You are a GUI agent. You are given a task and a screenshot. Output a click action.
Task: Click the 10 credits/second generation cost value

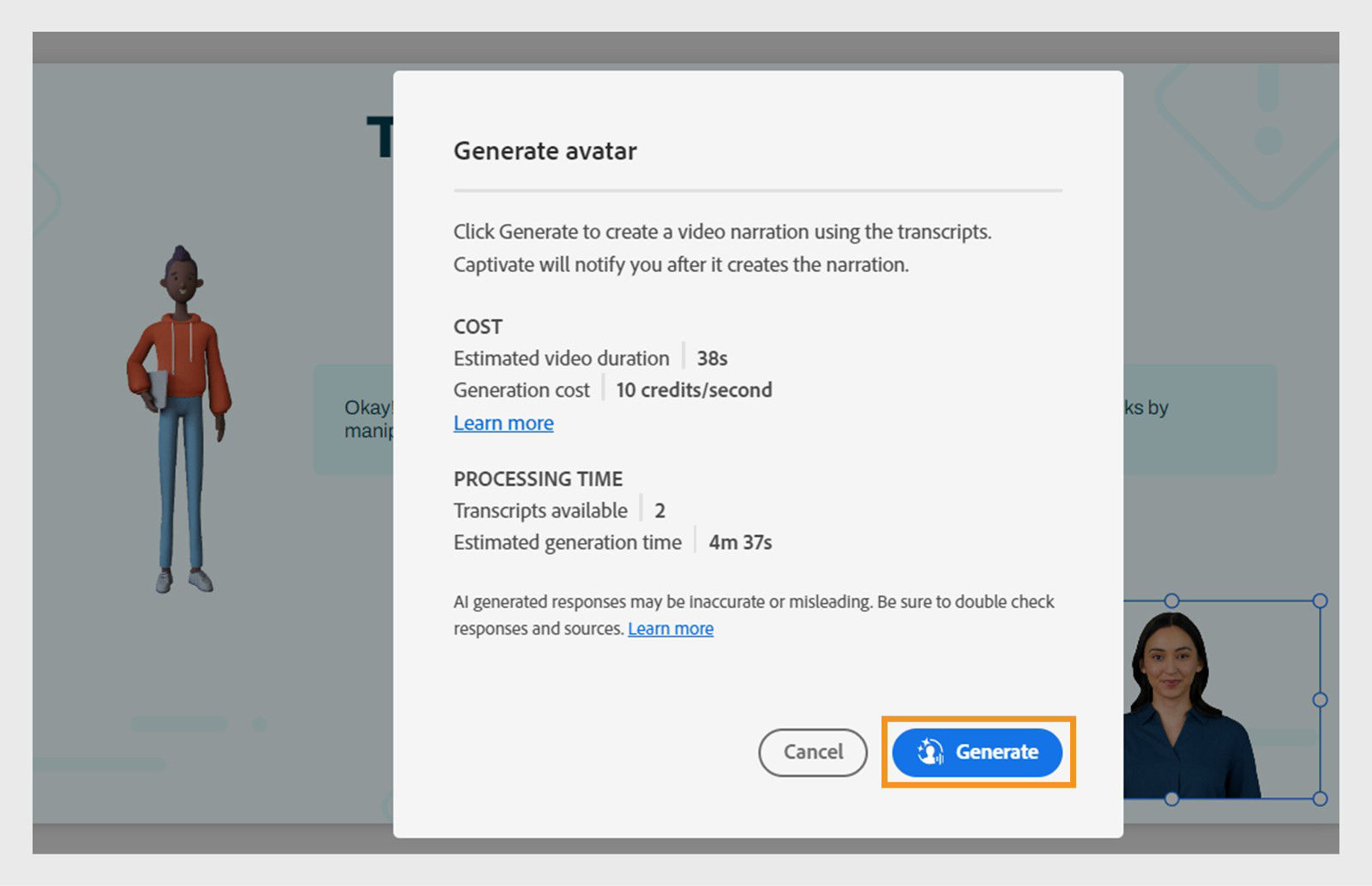(693, 390)
